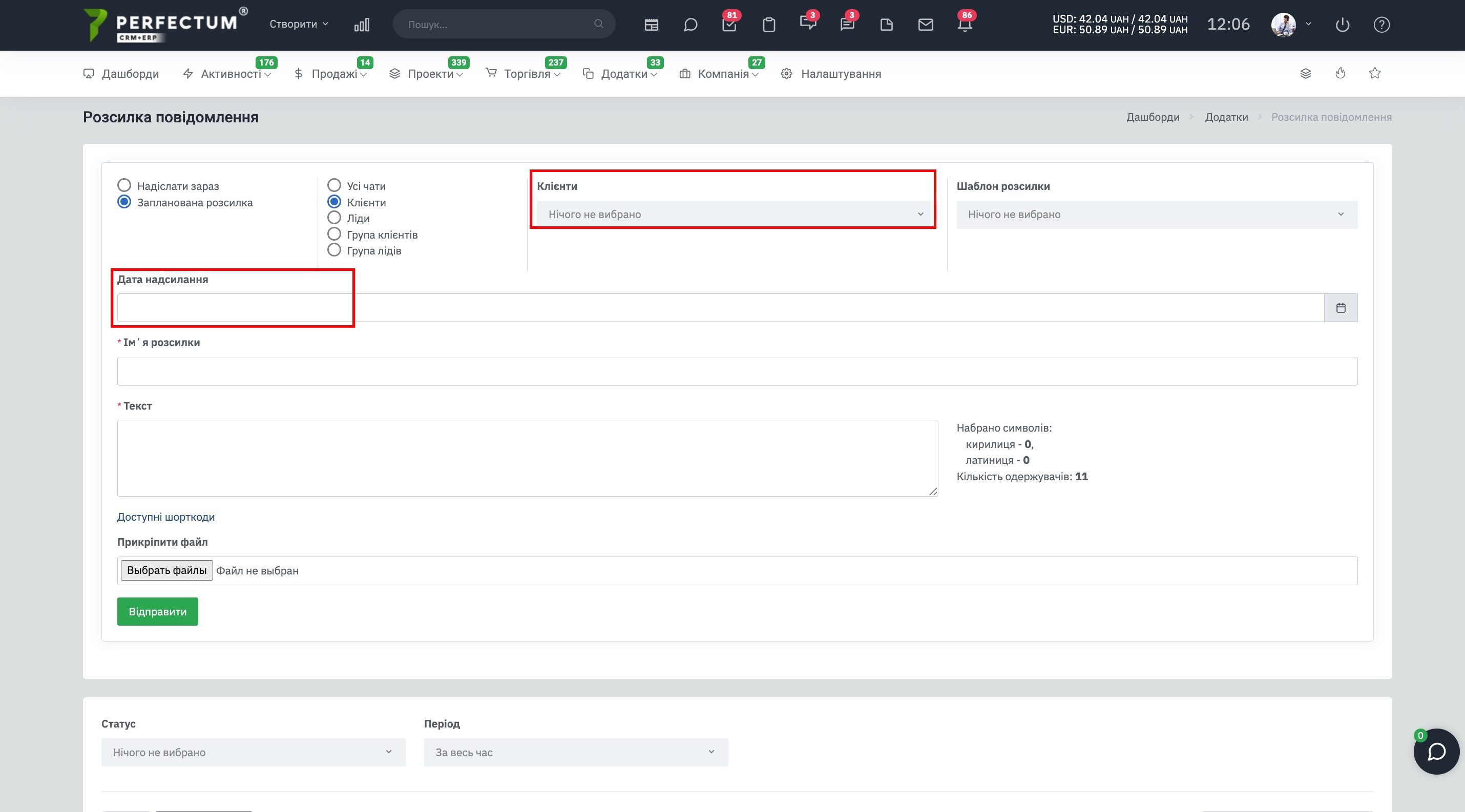Open the 'Статус' filter dropdown
Image resolution: width=1465 pixels, height=812 pixels.
pos(253,752)
